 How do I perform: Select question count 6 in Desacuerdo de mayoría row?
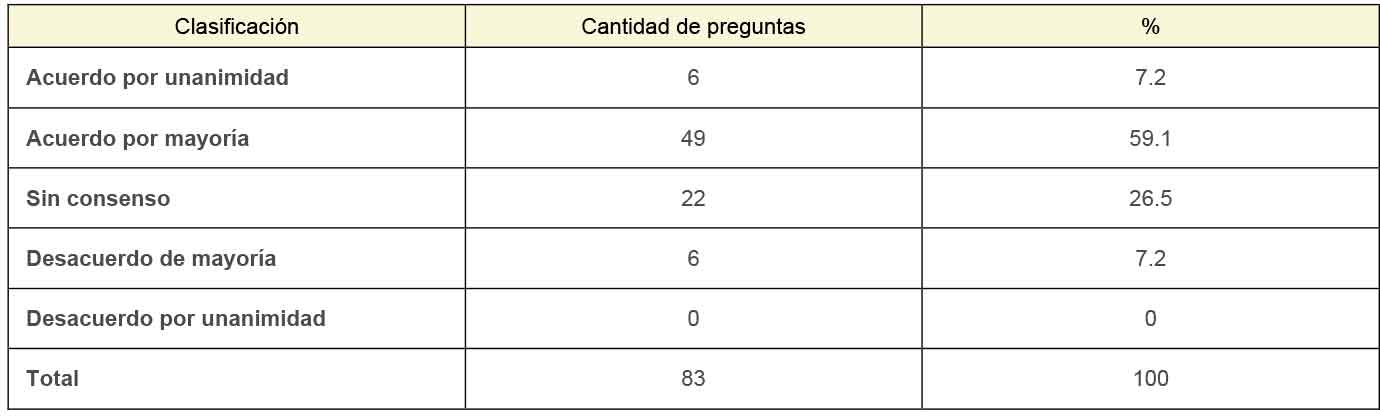point(693,259)
